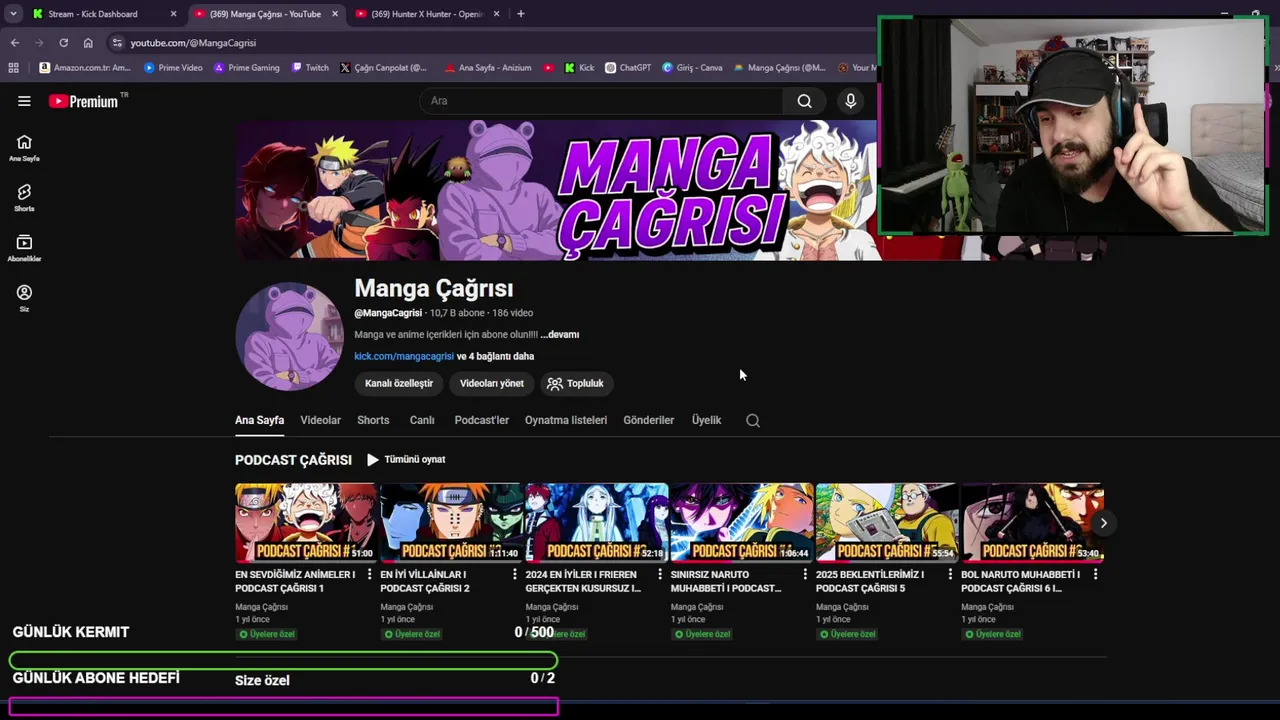
Task: Switch to Stream - Kick Dashboard browser tab
Action: click(93, 14)
